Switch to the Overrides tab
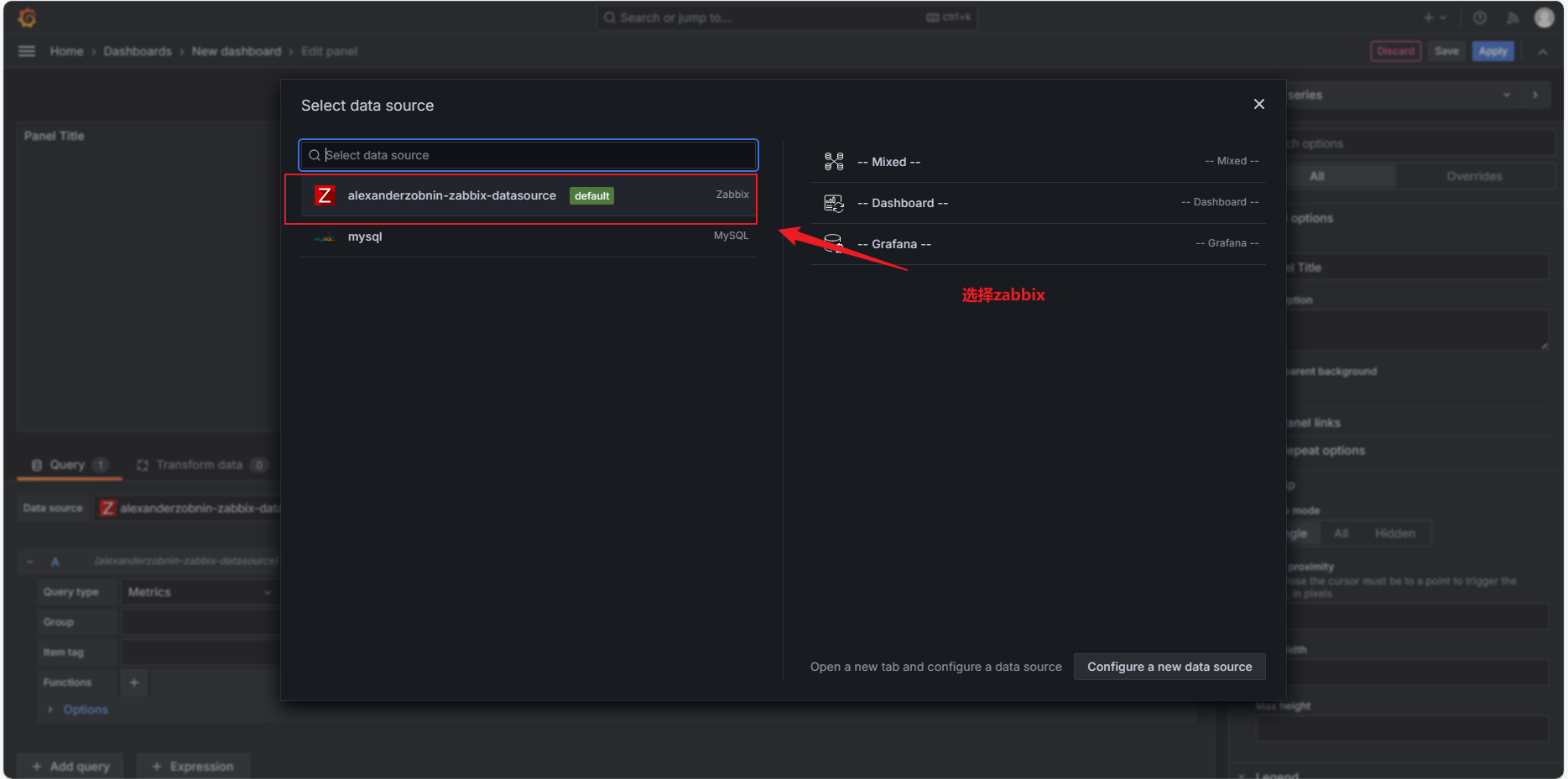The height and width of the screenshot is (779, 1568). click(x=1474, y=176)
